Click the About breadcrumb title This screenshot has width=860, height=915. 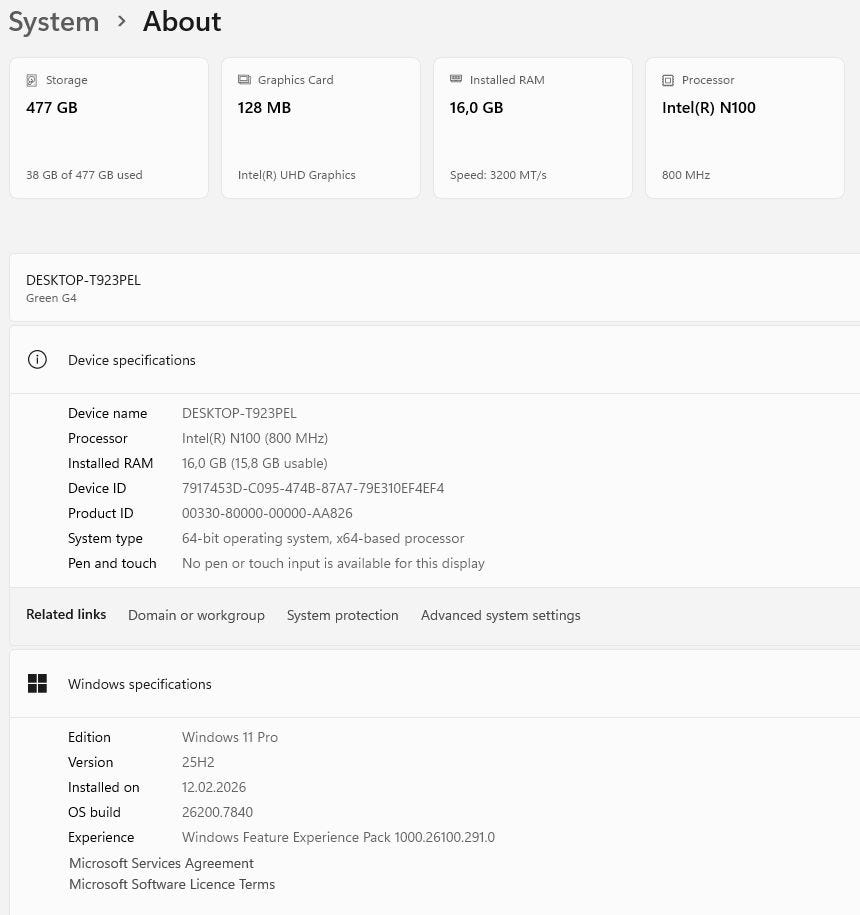click(x=182, y=22)
